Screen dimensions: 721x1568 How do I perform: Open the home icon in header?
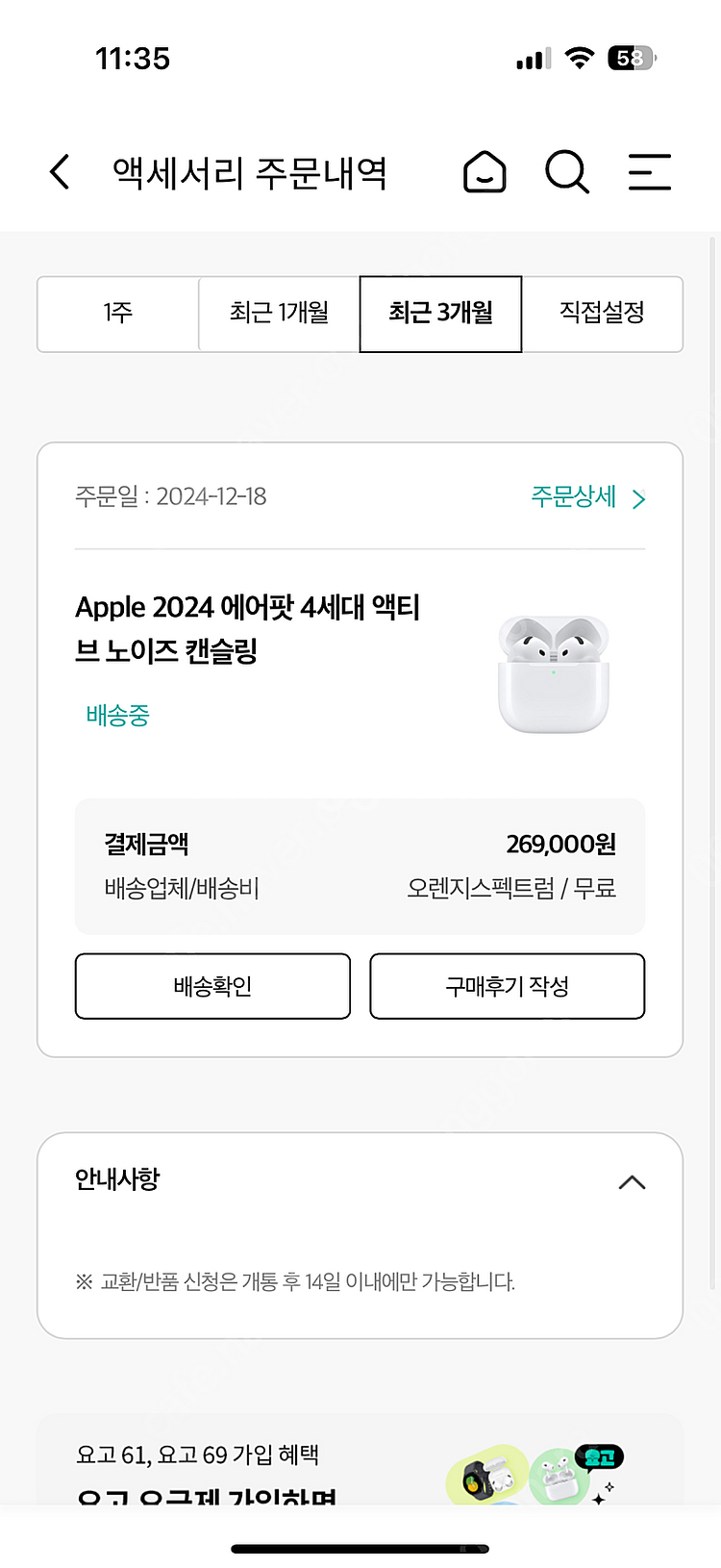tap(485, 173)
